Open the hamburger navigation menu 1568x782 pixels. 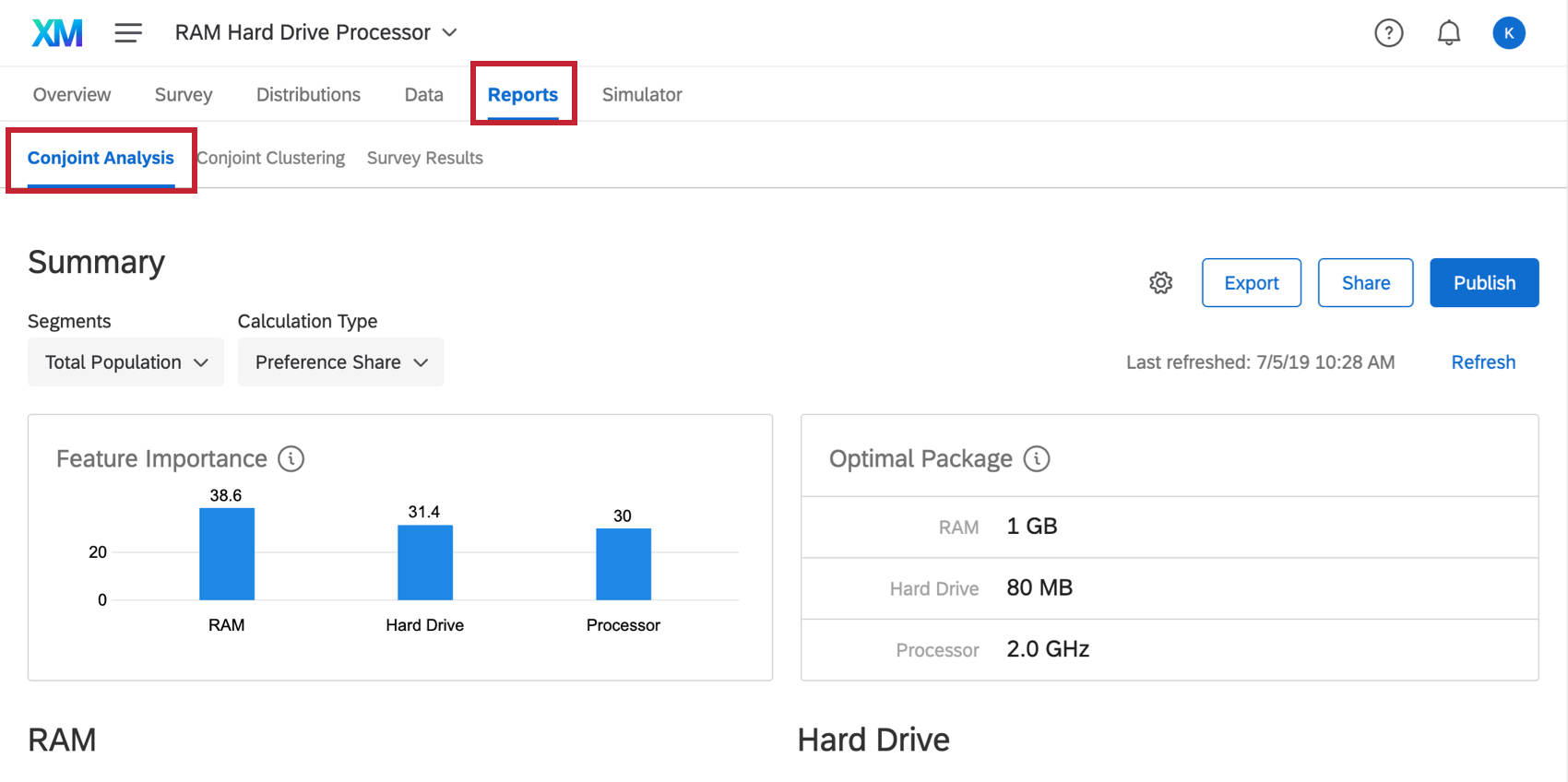coord(128,33)
